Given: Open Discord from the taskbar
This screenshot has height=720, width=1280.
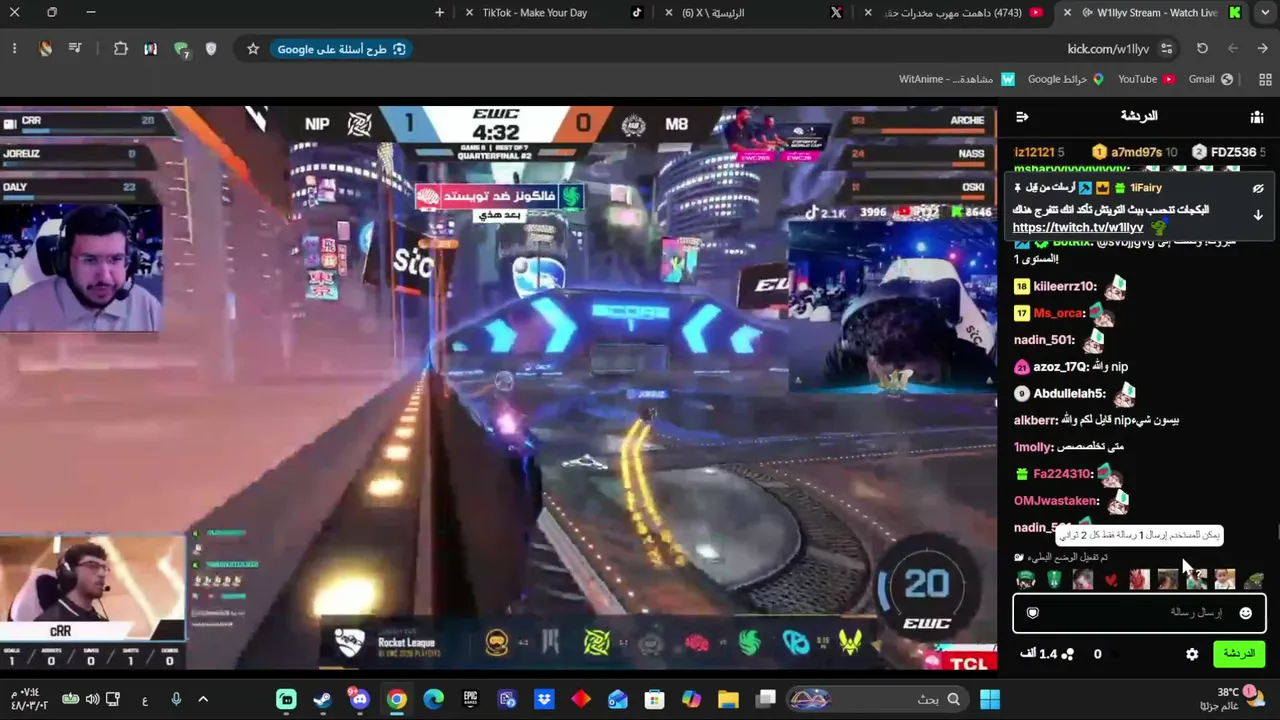Looking at the screenshot, I should (x=360, y=699).
